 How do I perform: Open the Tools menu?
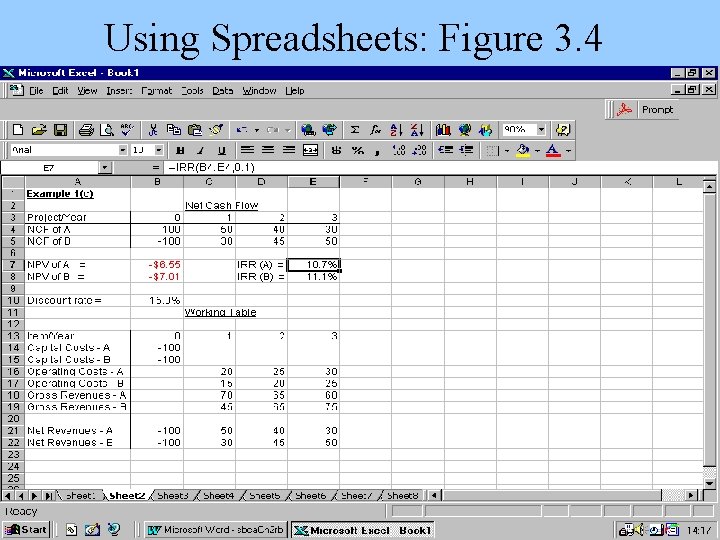coord(192,91)
